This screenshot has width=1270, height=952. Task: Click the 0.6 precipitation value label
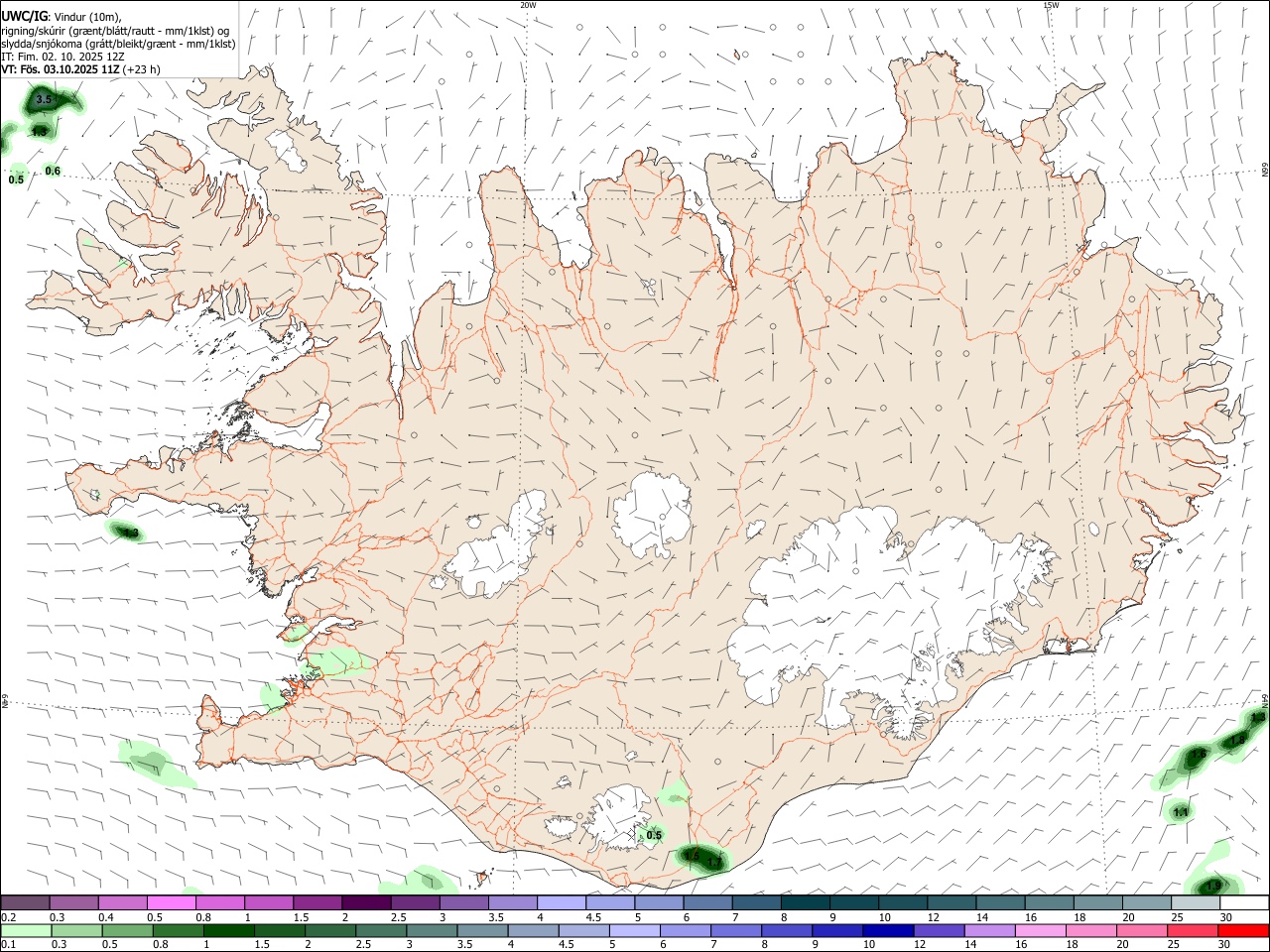[x=53, y=172]
